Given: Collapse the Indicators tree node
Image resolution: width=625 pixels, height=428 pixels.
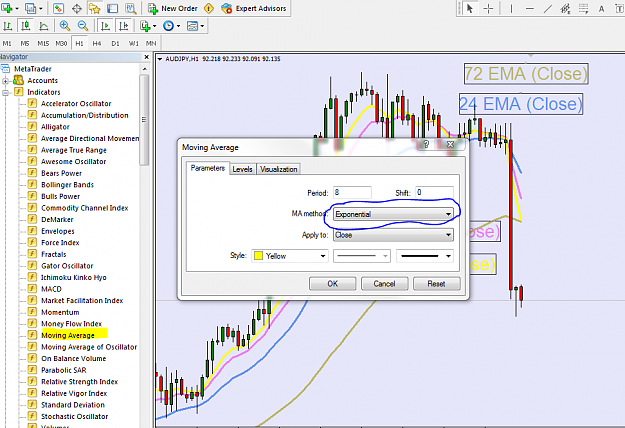Looking at the screenshot, I should coord(6,92).
